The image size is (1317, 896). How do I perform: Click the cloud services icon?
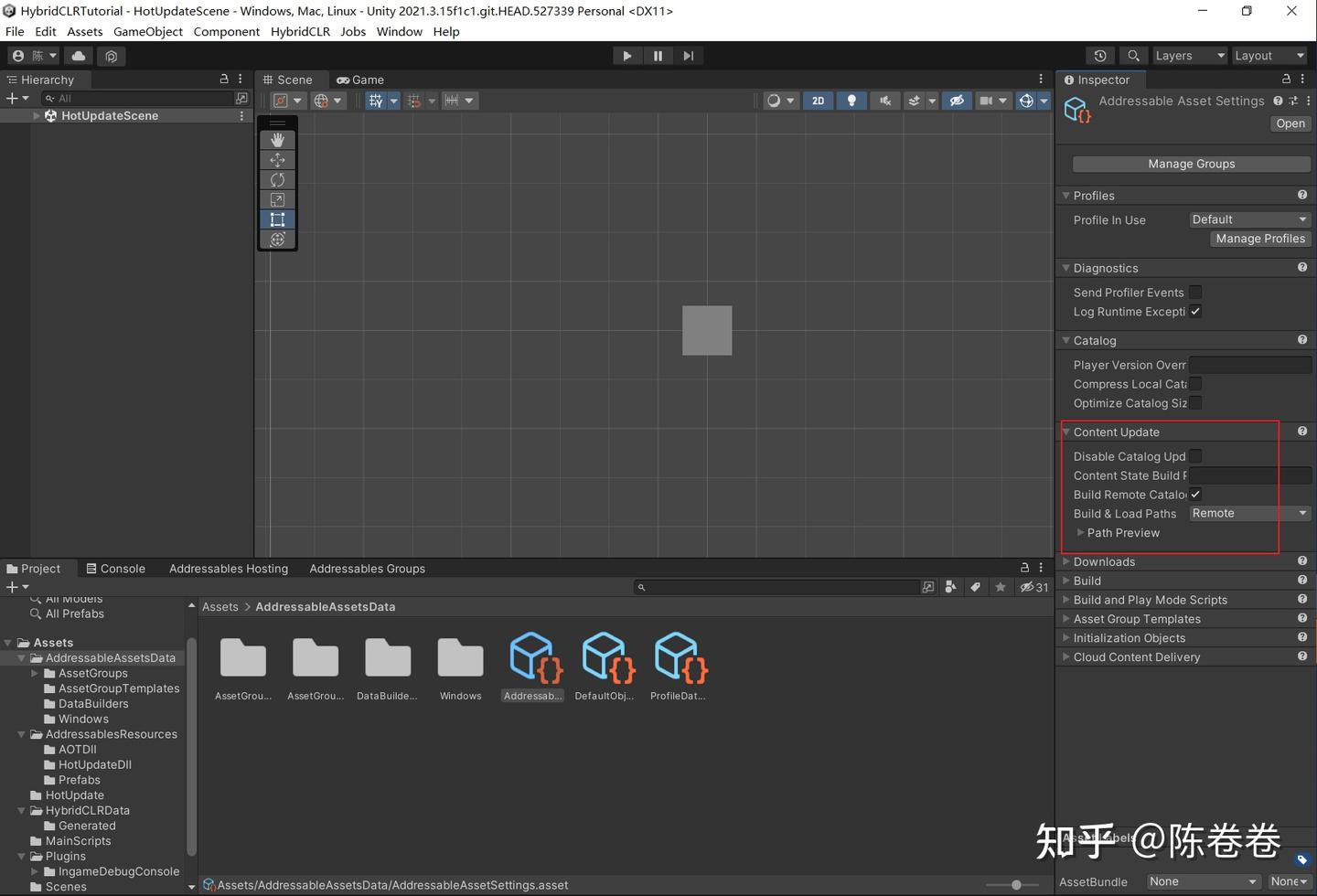click(x=79, y=56)
